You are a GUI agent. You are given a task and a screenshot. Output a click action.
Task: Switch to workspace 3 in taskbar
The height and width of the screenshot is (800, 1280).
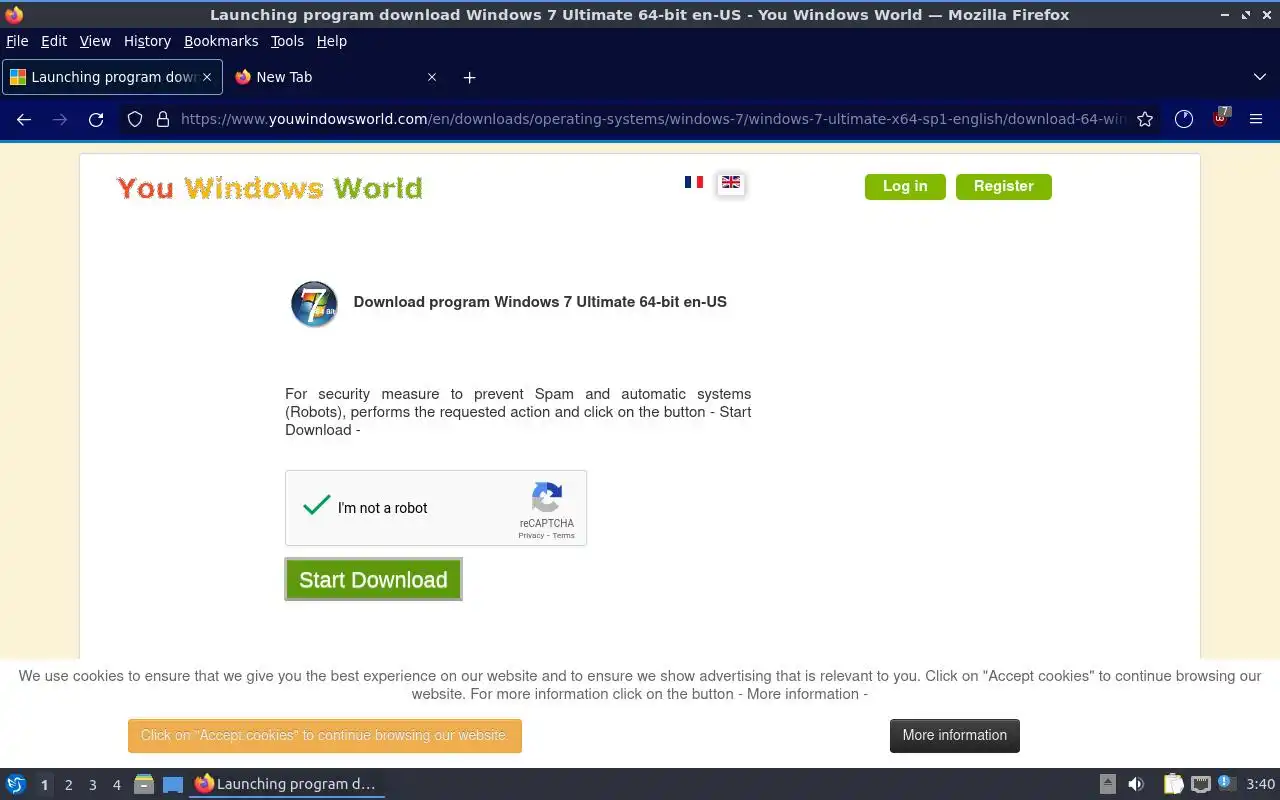click(92, 785)
